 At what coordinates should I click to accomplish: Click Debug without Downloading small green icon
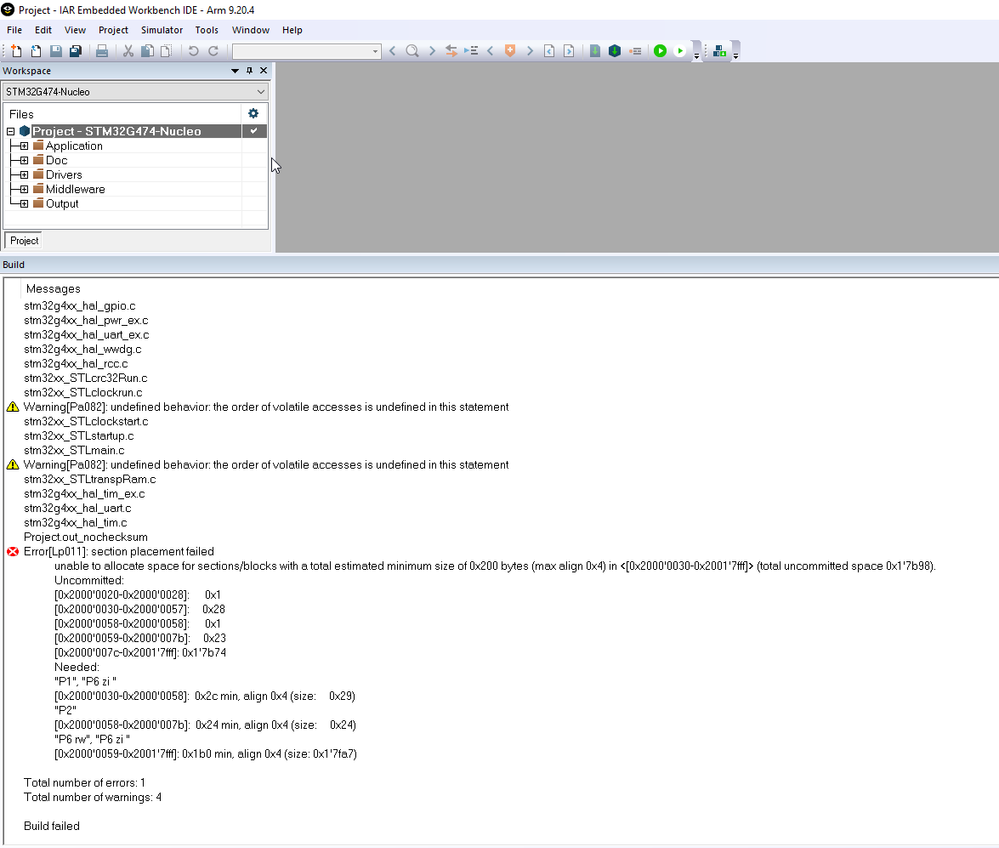(680, 51)
